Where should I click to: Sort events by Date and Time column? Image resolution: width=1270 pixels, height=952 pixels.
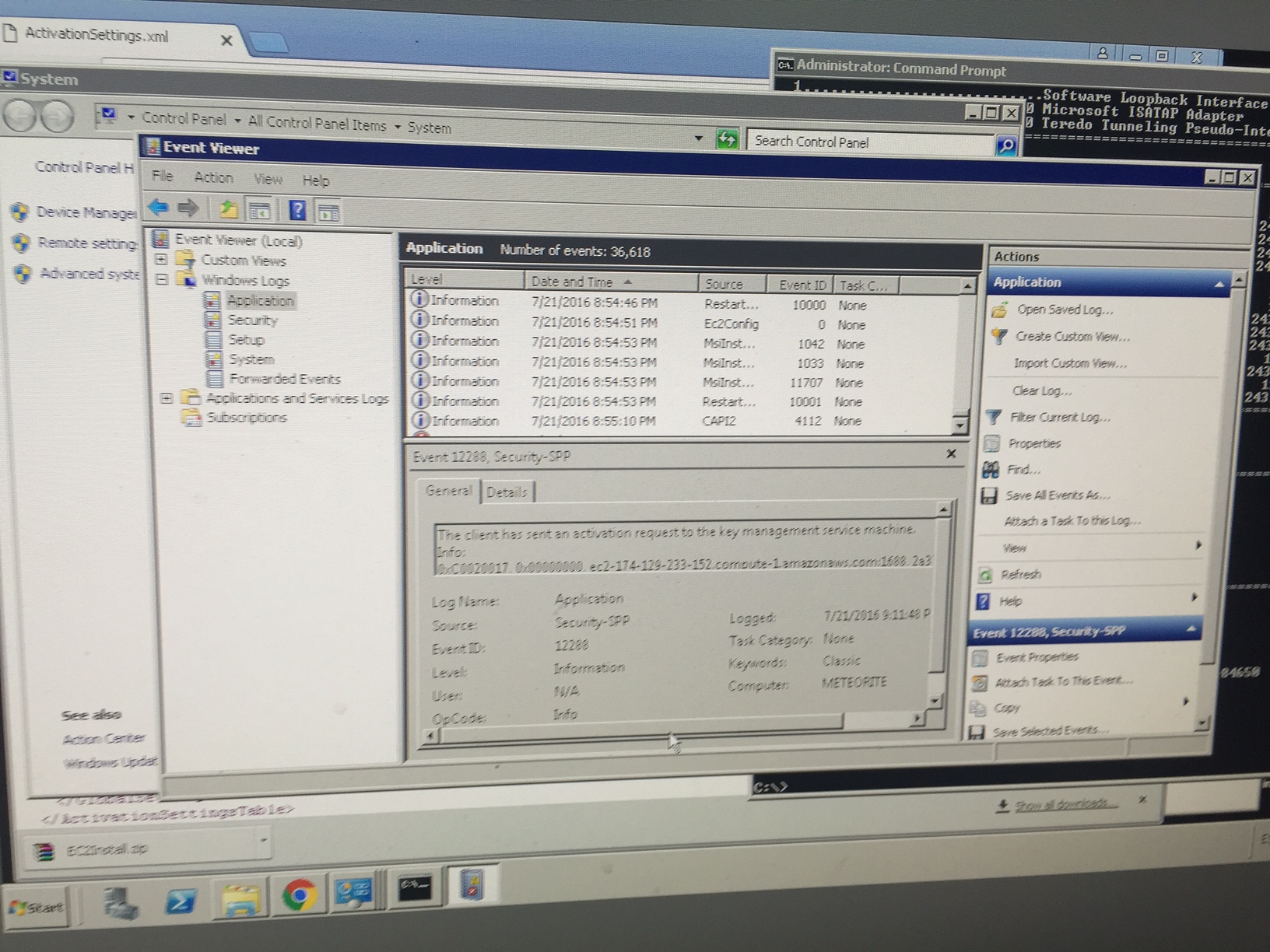(610, 282)
